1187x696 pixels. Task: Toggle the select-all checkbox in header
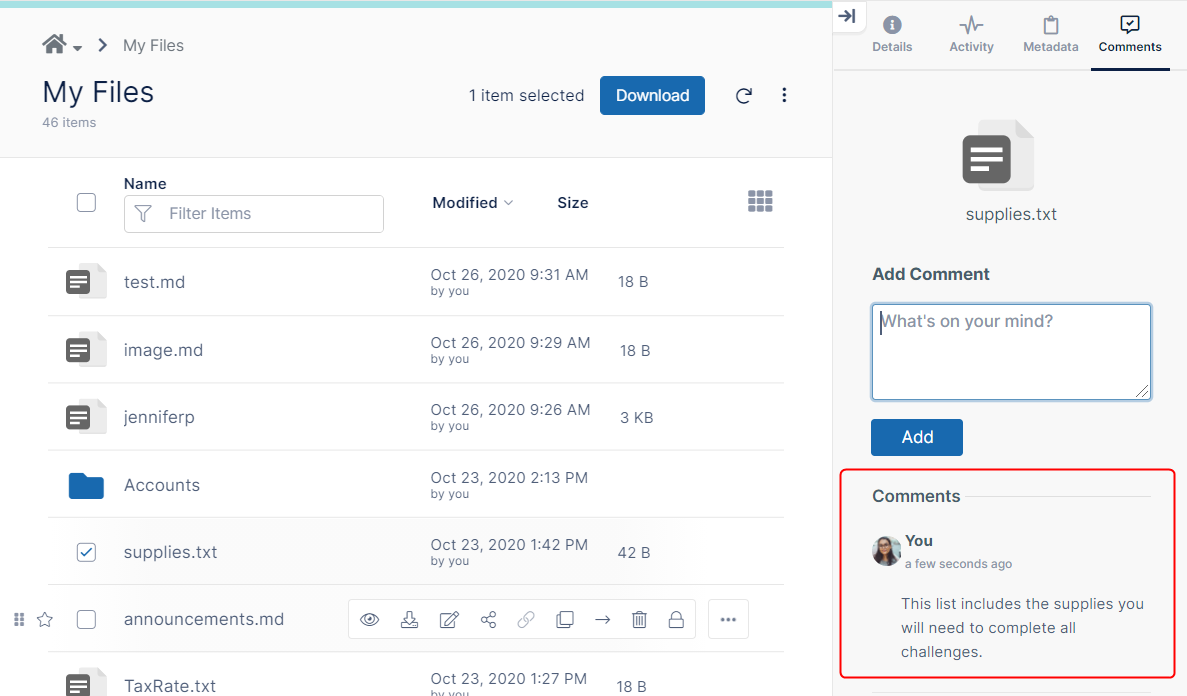(87, 203)
